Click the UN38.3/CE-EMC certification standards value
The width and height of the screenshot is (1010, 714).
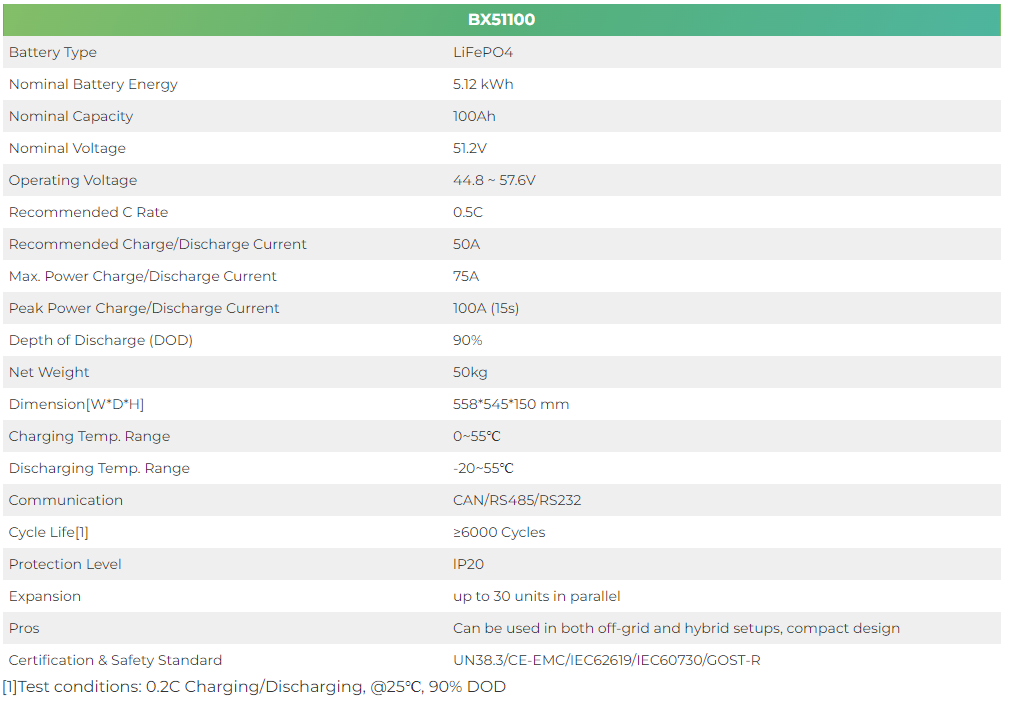click(x=607, y=660)
